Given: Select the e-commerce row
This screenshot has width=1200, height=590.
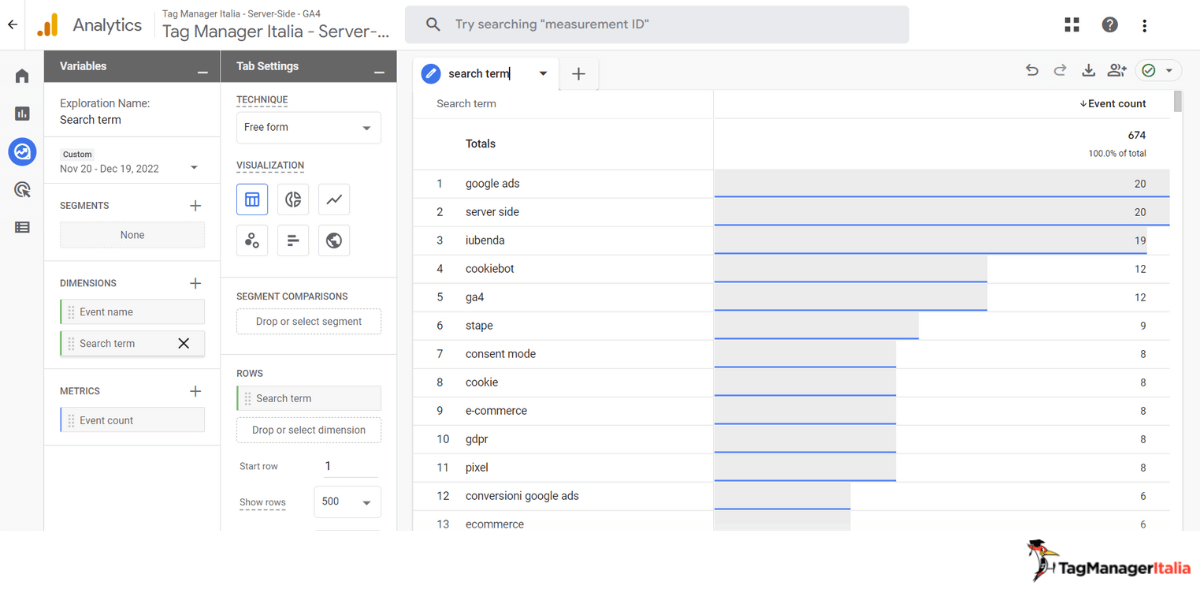Looking at the screenshot, I should 791,410.
